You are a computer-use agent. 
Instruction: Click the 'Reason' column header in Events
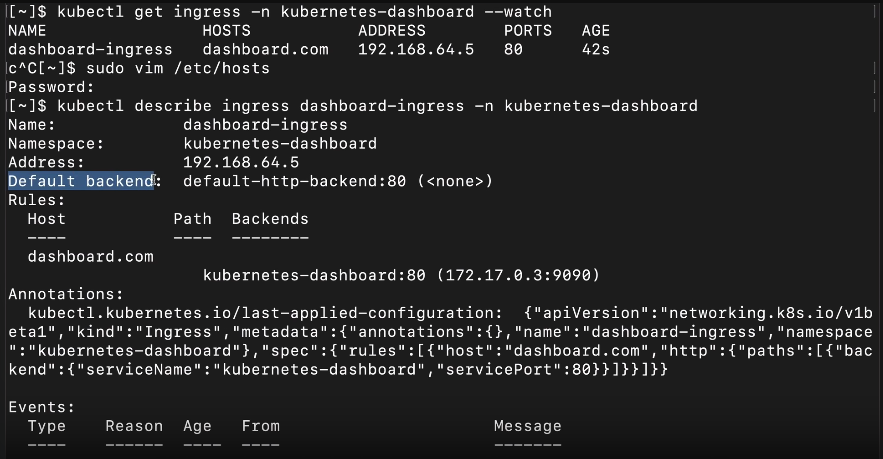coord(134,426)
